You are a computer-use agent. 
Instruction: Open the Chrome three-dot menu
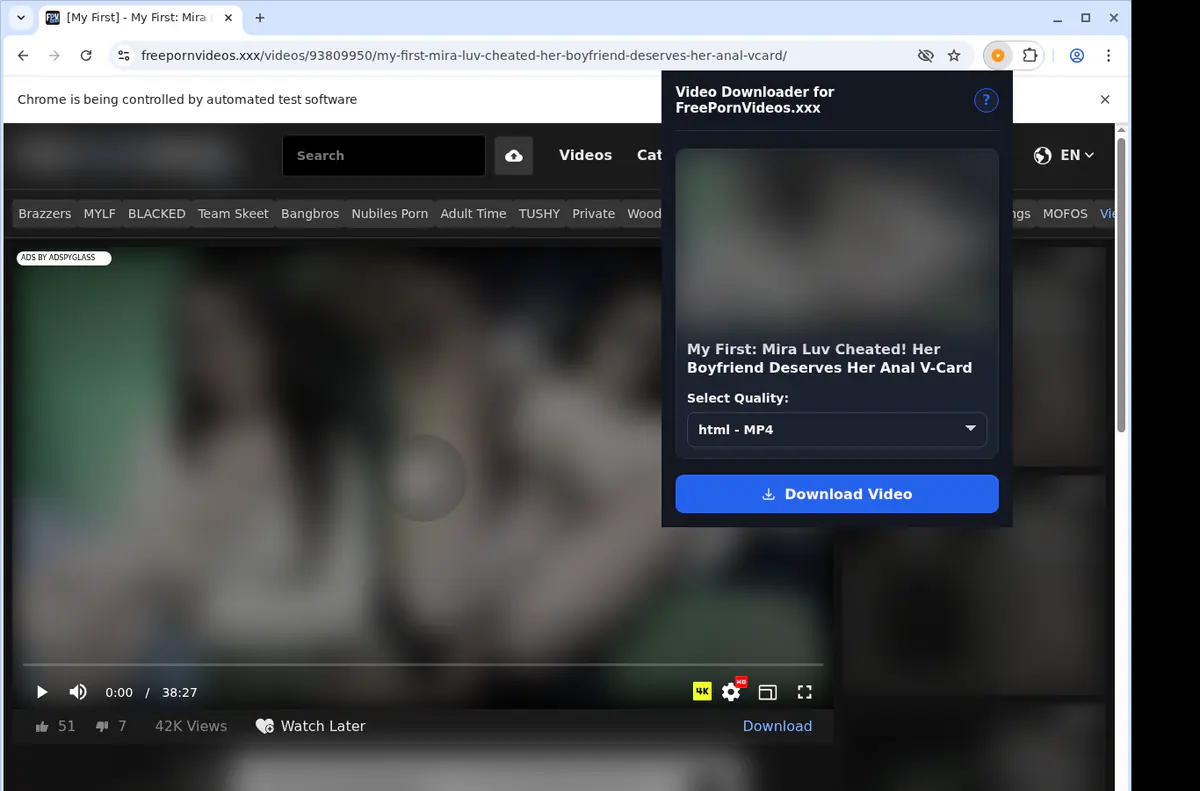(1109, 56)
